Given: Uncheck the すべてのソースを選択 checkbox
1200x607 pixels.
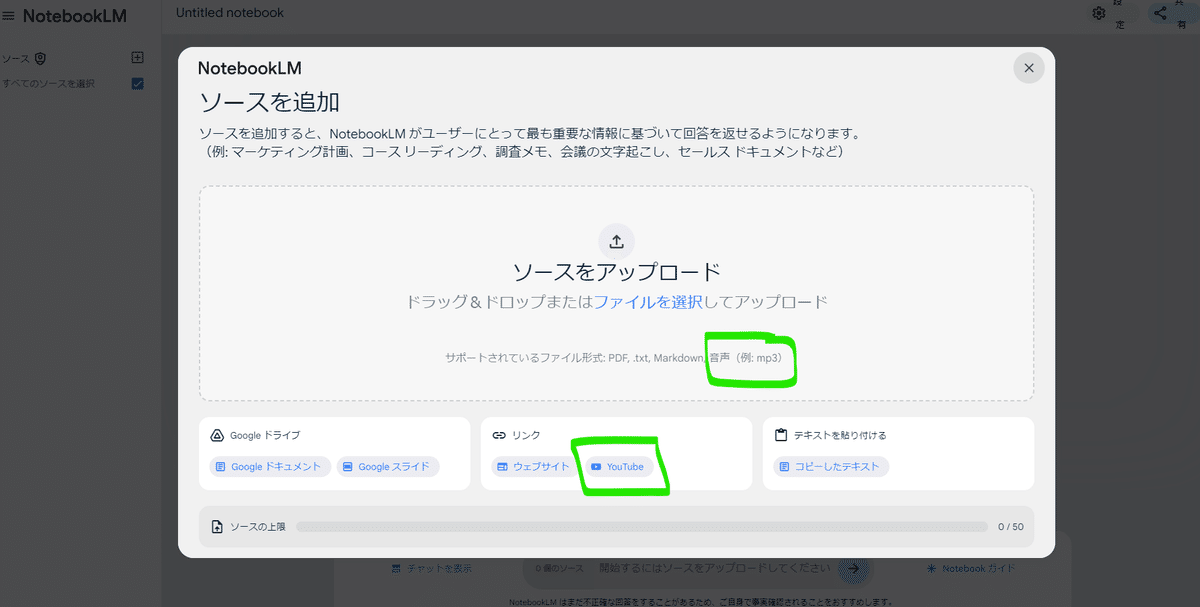Looking at the screenshot, I should coord(137,84).
